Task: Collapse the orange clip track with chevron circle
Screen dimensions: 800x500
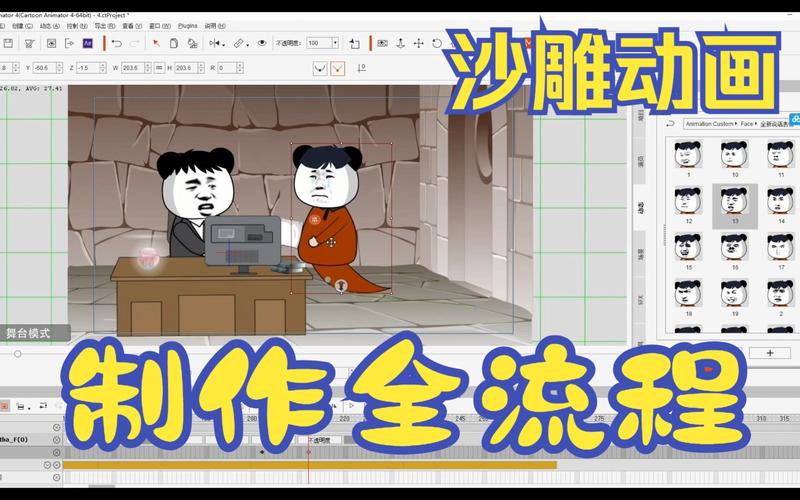Action: (47, 465)
